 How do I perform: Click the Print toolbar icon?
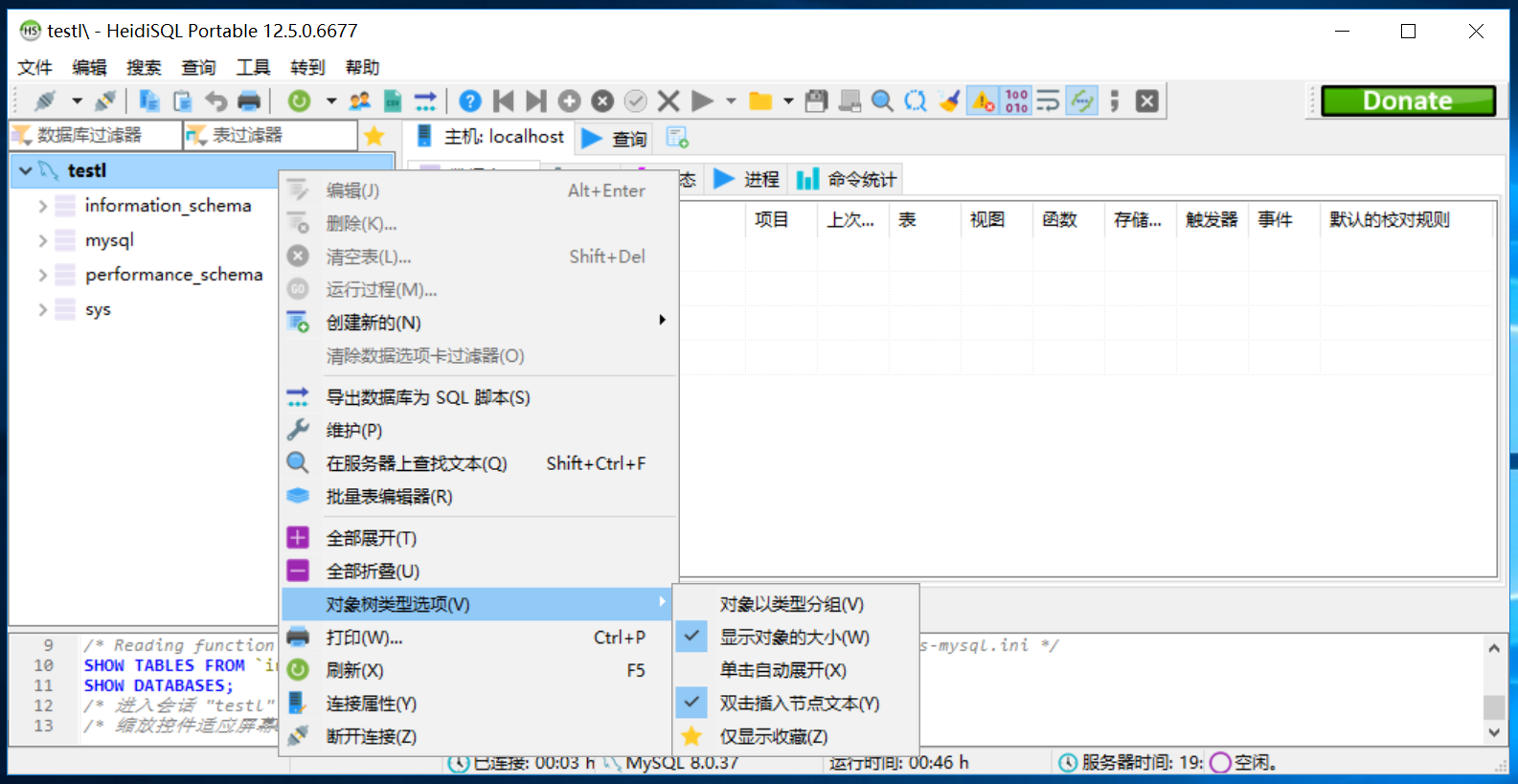click(249, 101)
